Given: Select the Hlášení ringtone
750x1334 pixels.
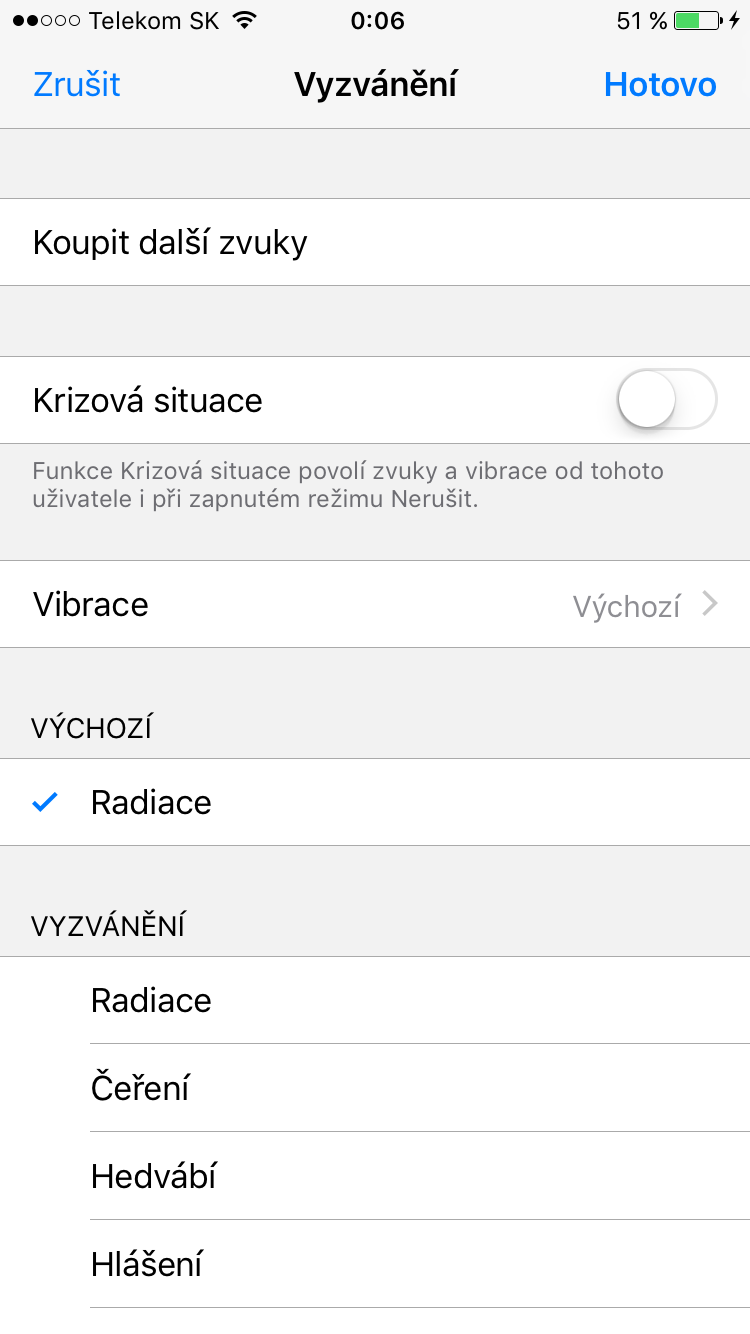Looking at the screenshot, I should click(x=146, y=1265).
